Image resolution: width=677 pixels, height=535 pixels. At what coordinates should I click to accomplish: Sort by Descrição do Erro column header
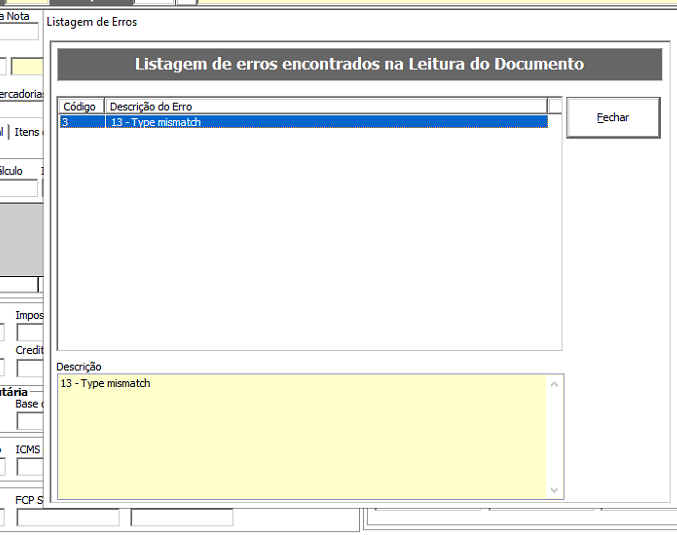(326, 106)
